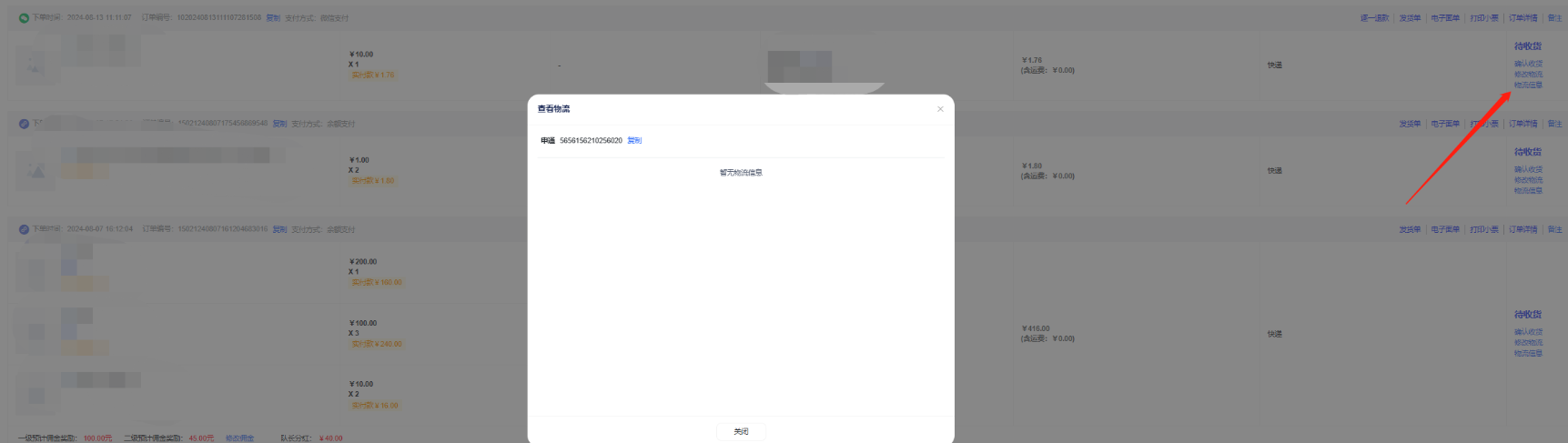Copy the 申通 tracking number
Viewport: 1568px width, 443px height.
[634, 141]
